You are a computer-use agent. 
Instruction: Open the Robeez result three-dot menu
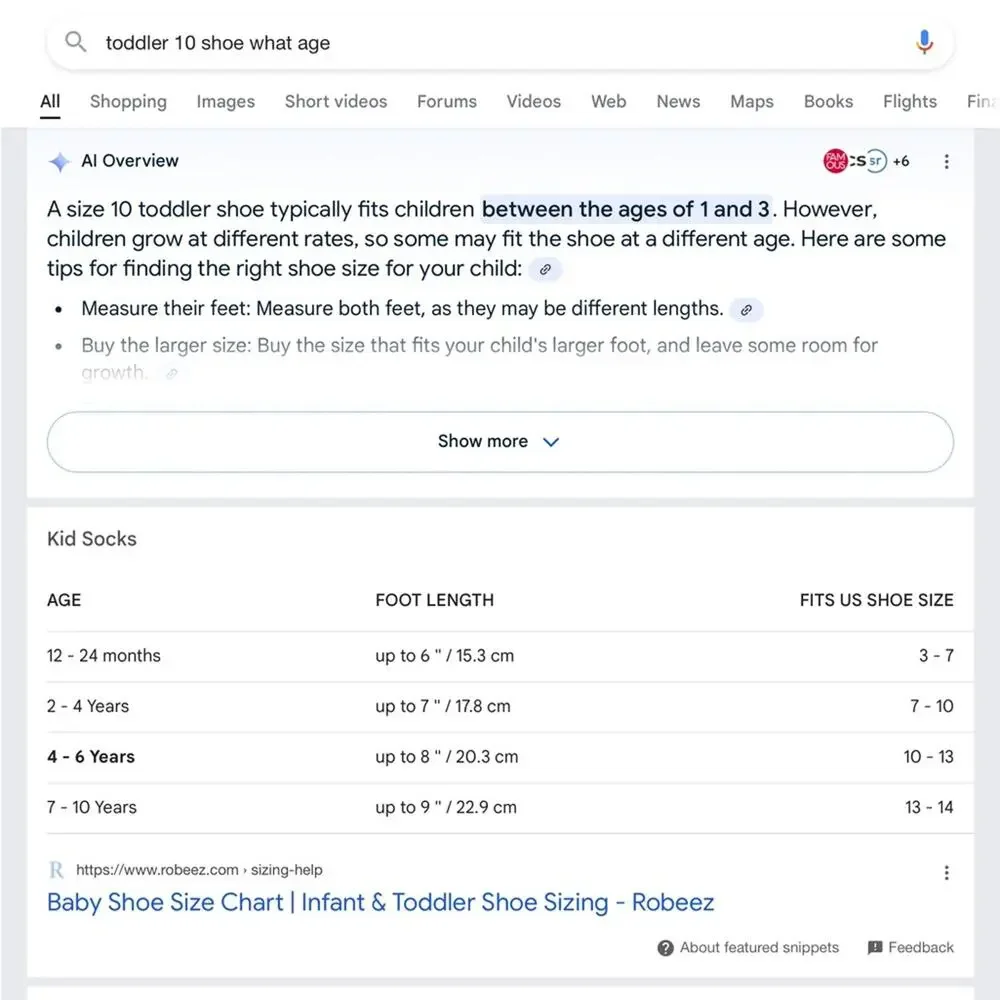(x=946, y=872)
